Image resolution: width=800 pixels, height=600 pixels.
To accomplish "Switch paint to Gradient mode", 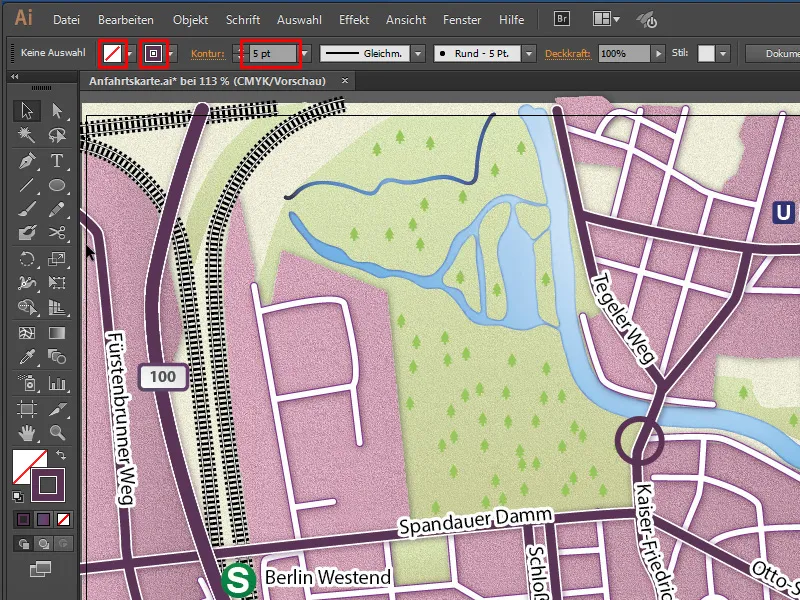I will tap(44, 519).
